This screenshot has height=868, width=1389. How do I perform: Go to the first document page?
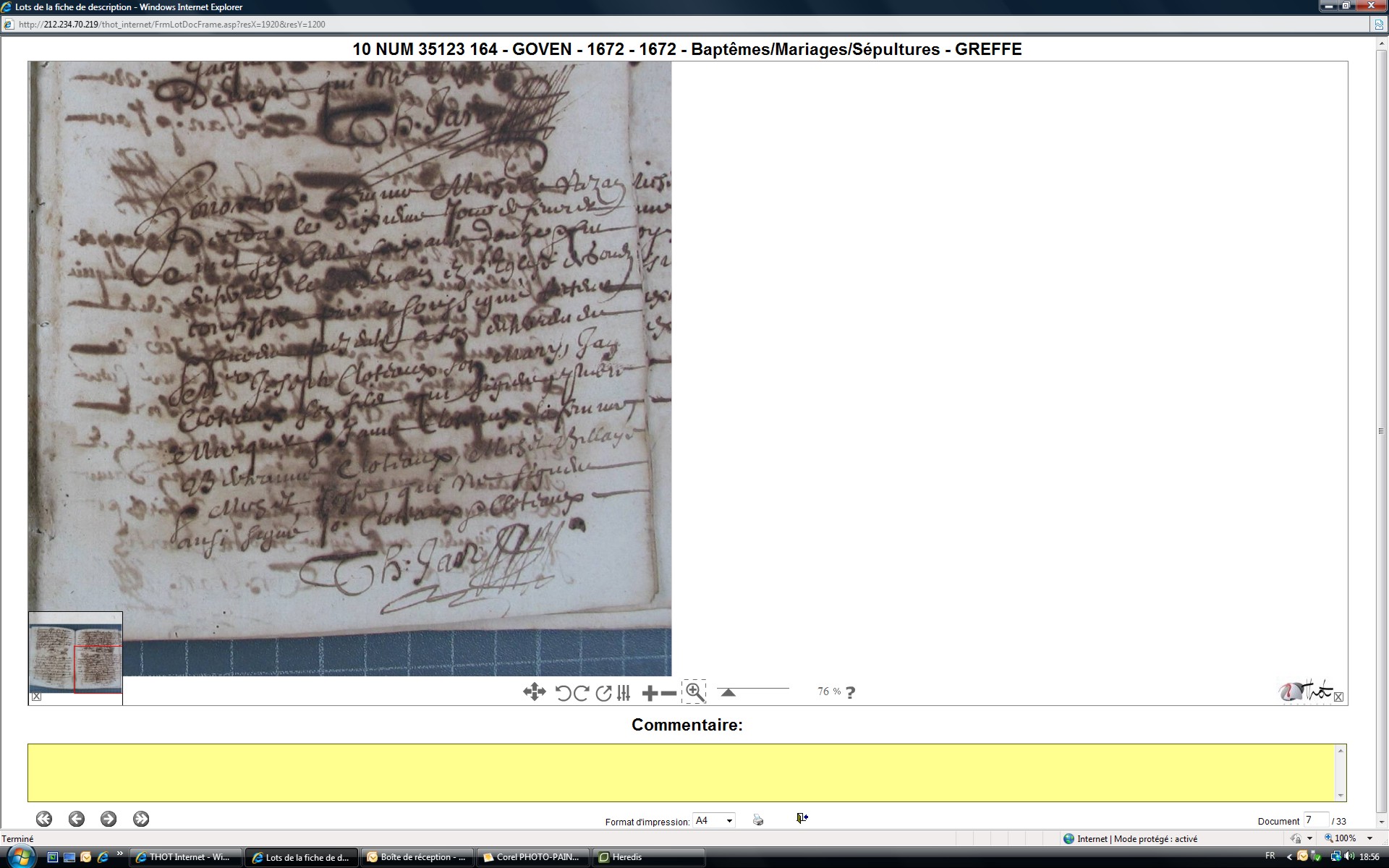[x=44, y=819]
